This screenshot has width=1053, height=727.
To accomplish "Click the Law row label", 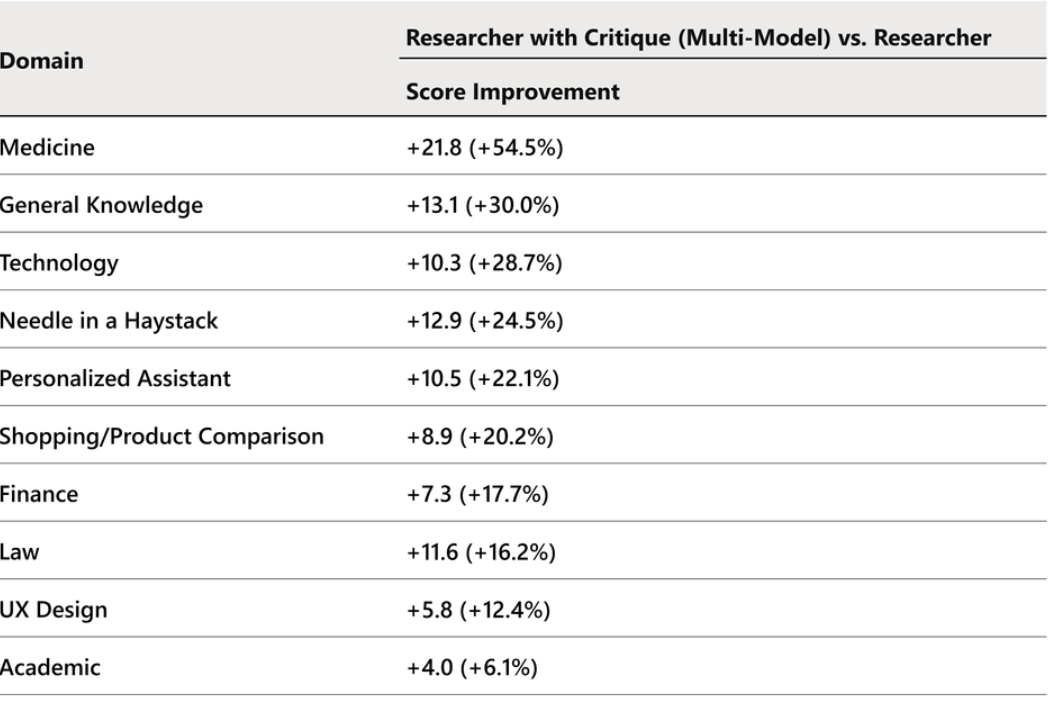I will [20, 552].
